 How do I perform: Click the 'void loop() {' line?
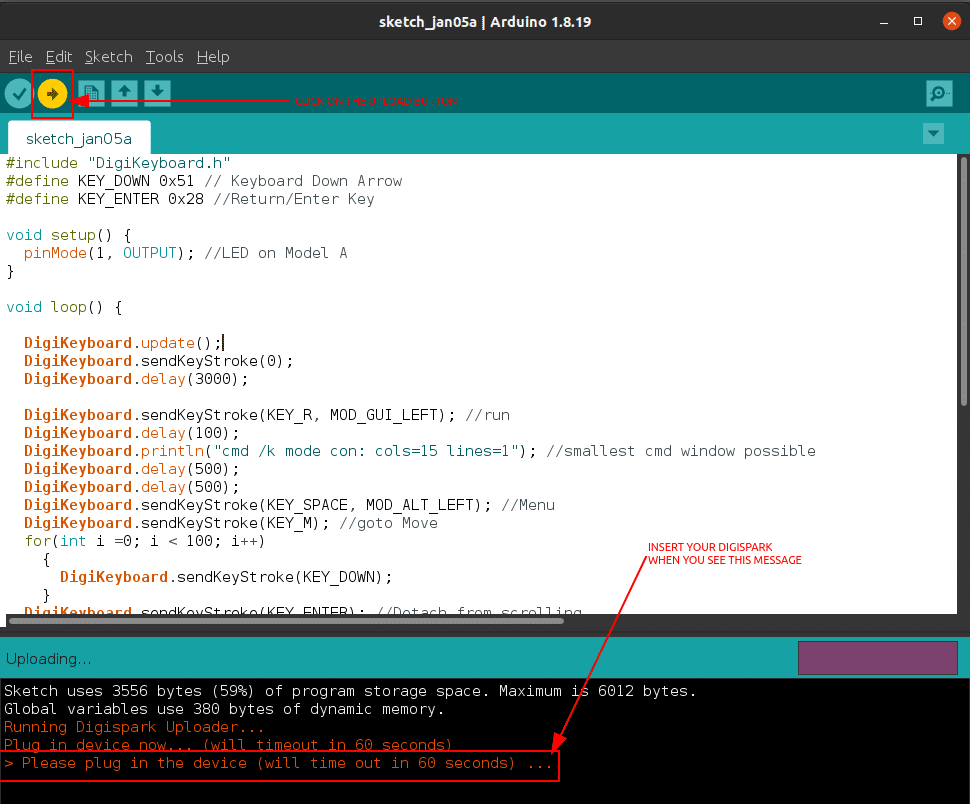coord(64,307)
